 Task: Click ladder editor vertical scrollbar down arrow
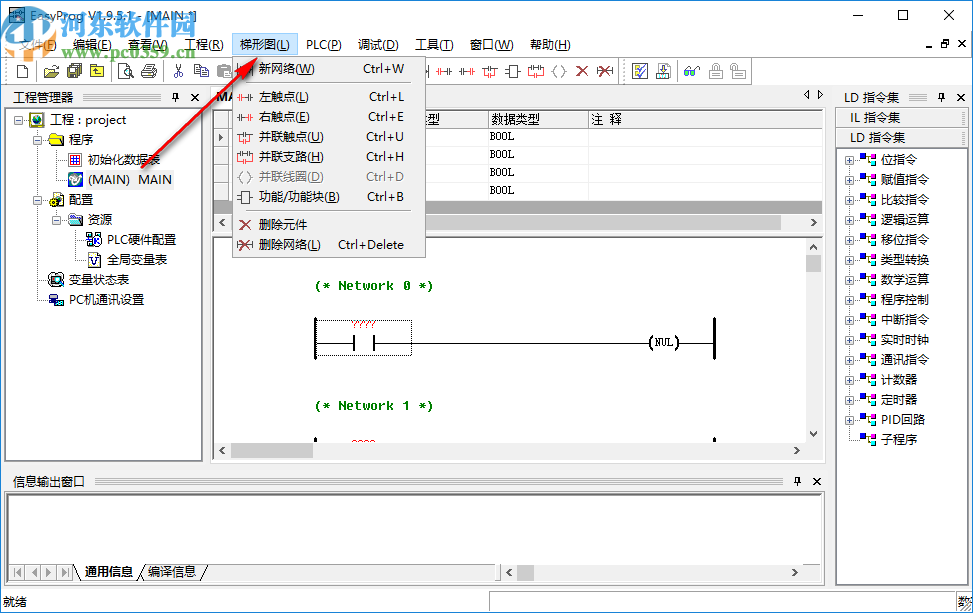coord(814,434)
